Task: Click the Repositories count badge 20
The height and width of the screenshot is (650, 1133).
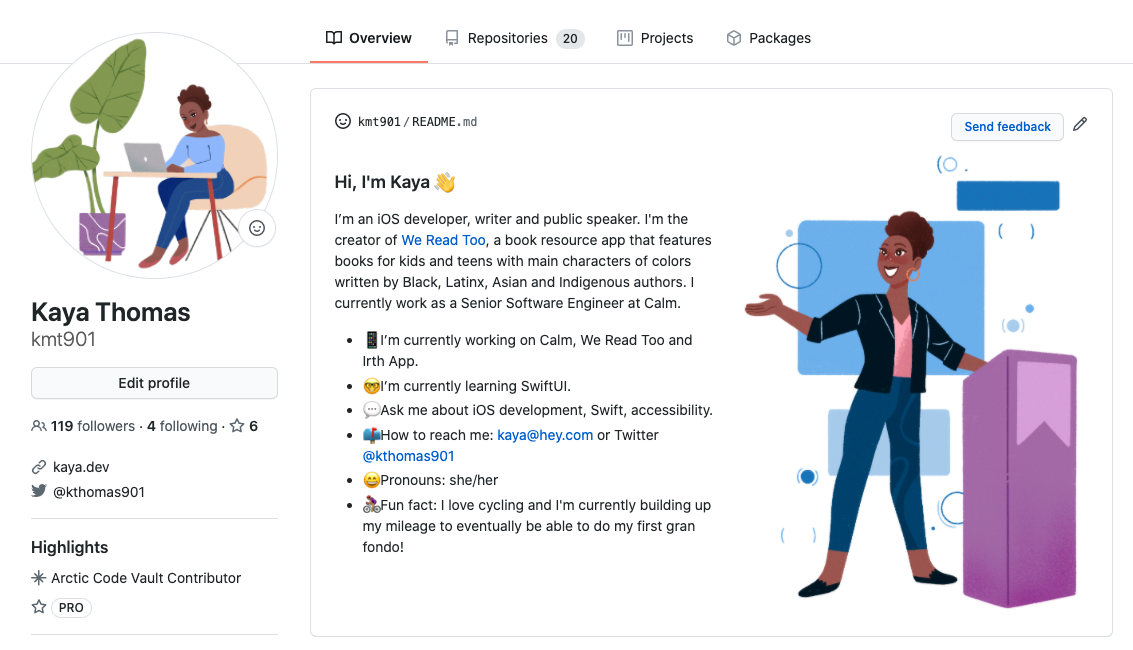Action: (x=570, y=38)
